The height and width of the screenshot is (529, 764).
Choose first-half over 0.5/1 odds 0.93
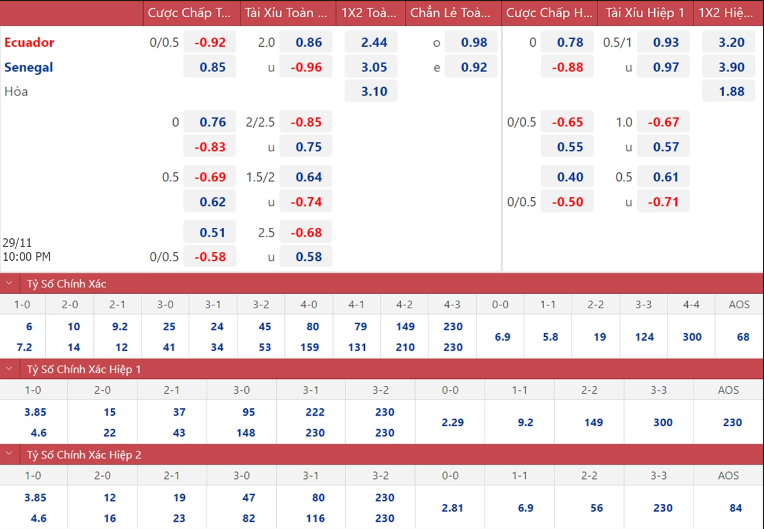(663, 42)
